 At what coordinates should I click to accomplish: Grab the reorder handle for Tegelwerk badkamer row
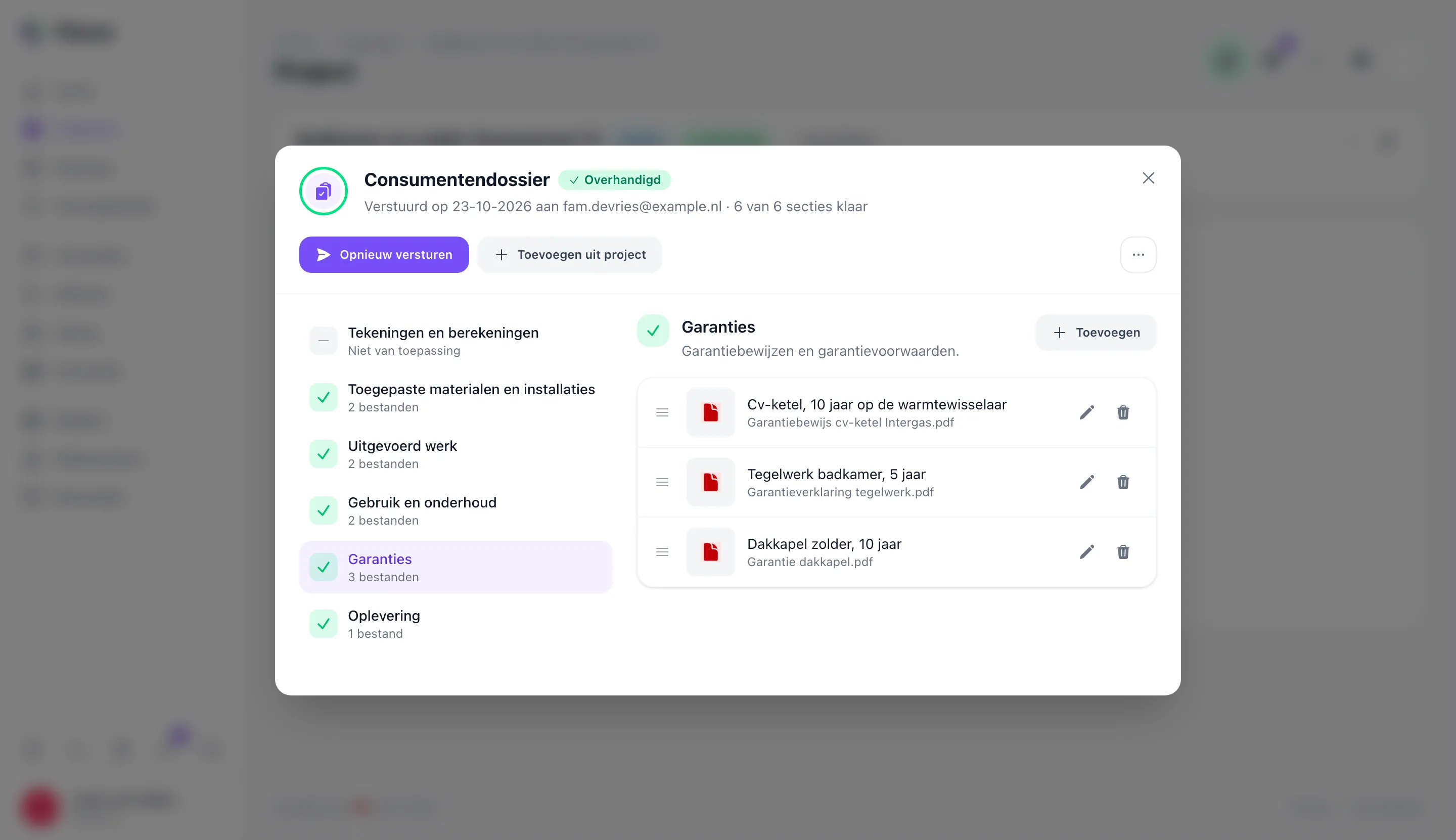[x=662, y=482]
